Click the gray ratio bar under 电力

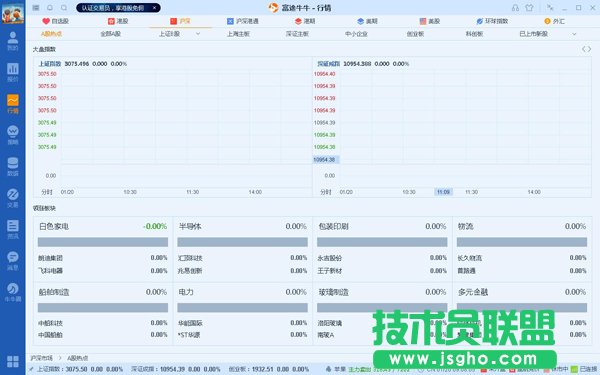242,308
